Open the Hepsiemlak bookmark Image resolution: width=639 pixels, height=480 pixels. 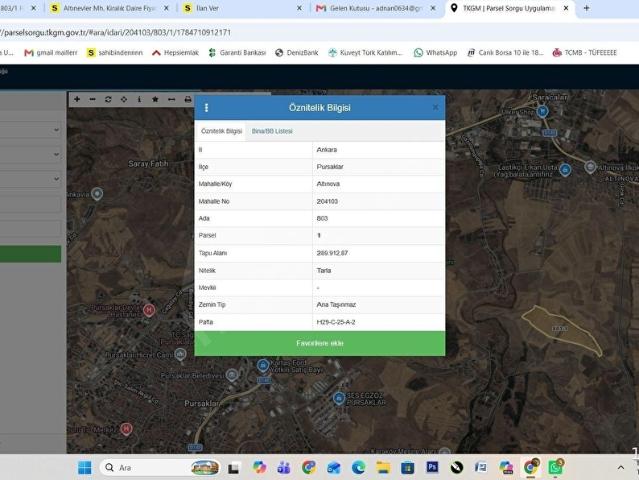175,53
